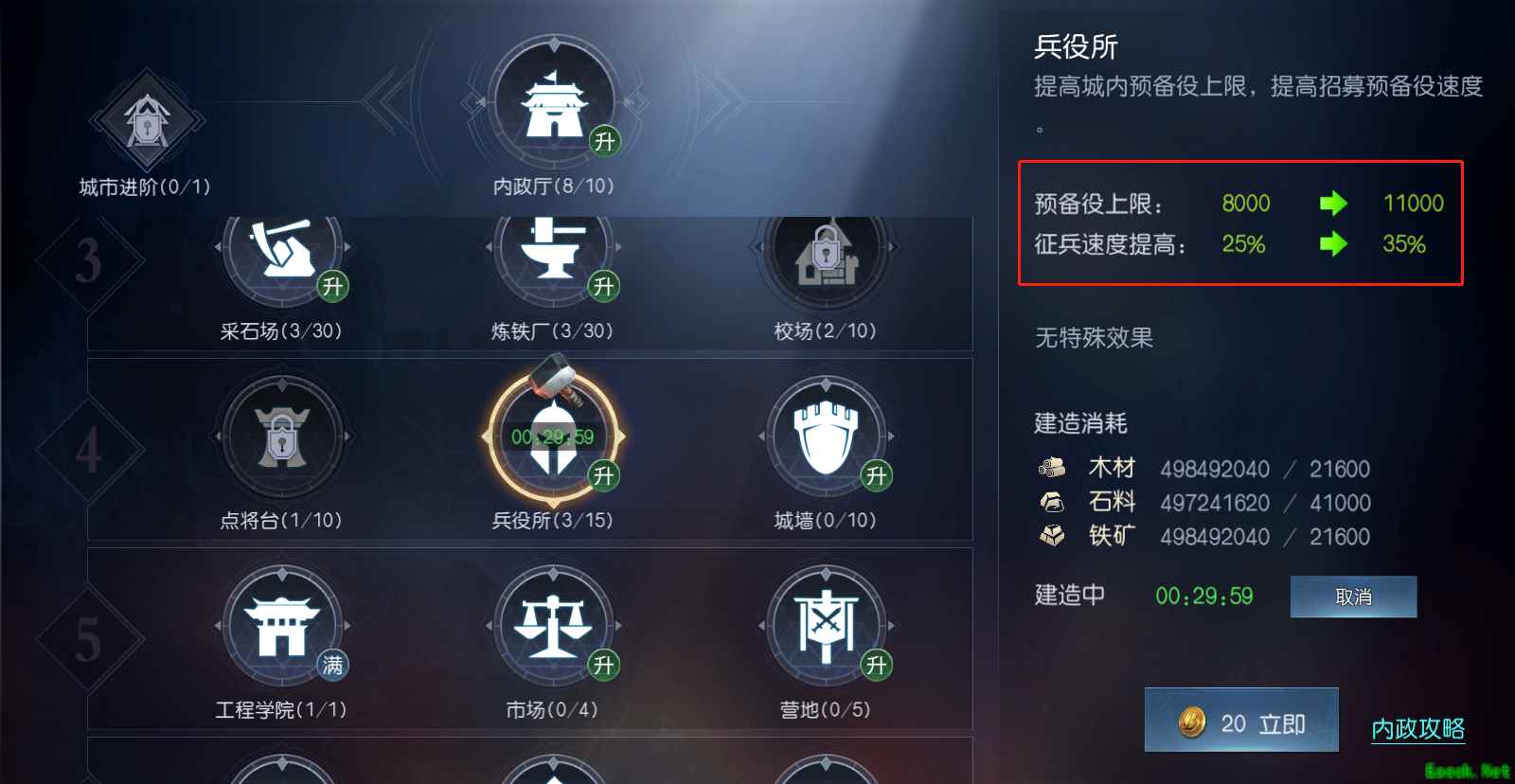Image resolution: width=1515 pixels, height=784 pixels.
Task: Select the 城市进阶 locked icon
Action: coord(147,121)
